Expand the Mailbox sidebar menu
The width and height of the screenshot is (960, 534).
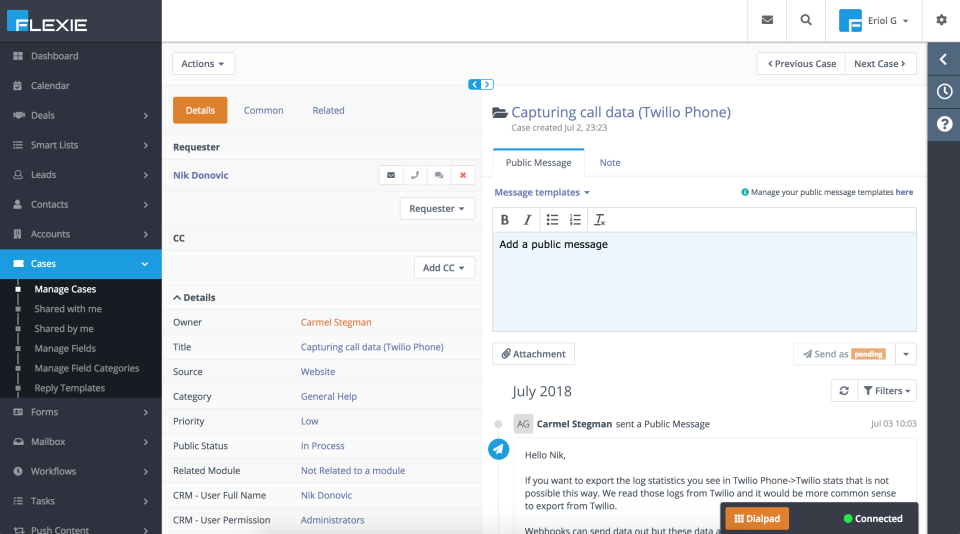(x=81, y=442)
